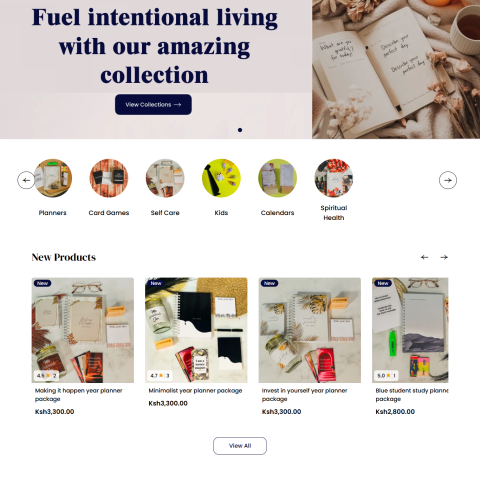480x480 pixels.
Task: Open the Self Care category circle
Action: 165,178
